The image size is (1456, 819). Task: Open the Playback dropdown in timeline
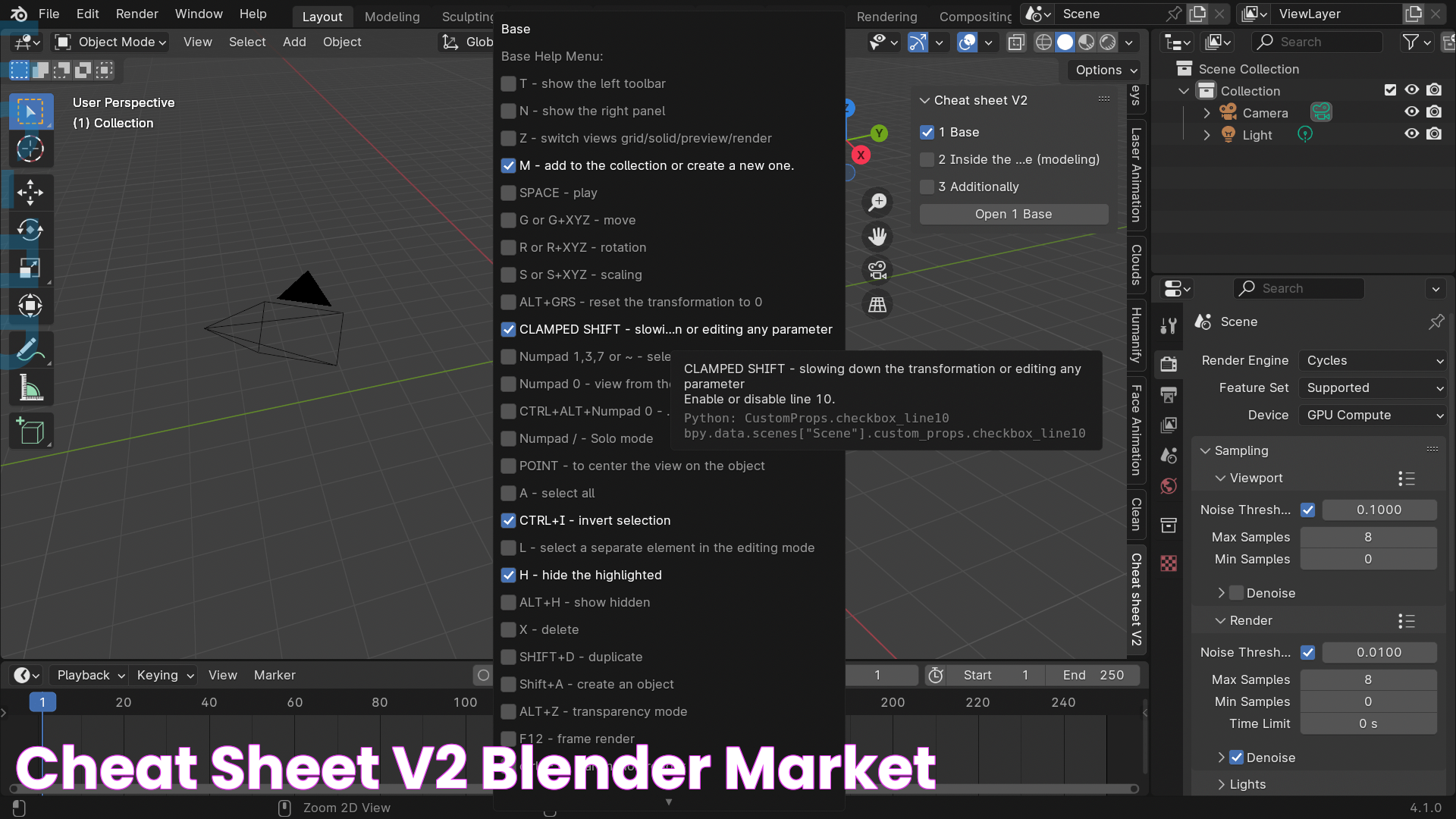(x=89, y=676)
